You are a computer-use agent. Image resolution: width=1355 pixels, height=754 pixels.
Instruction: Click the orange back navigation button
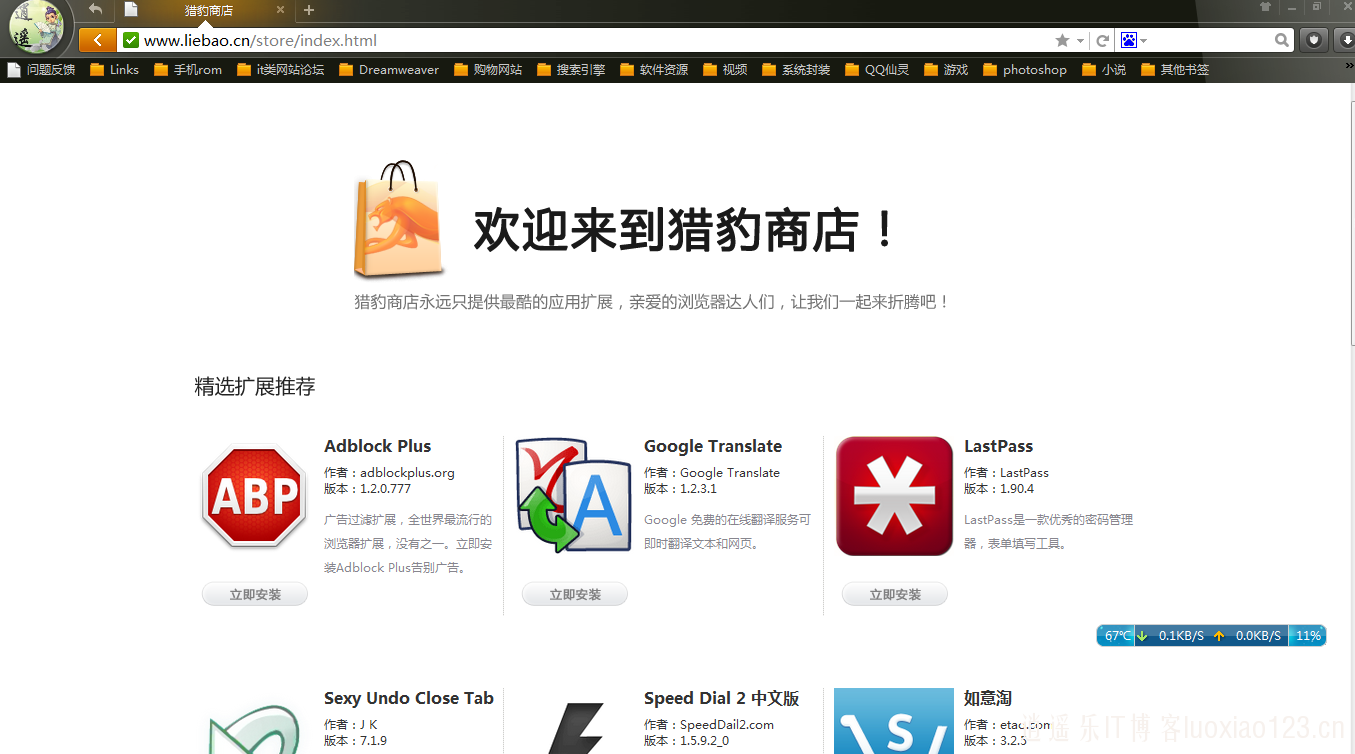[97, 40]
